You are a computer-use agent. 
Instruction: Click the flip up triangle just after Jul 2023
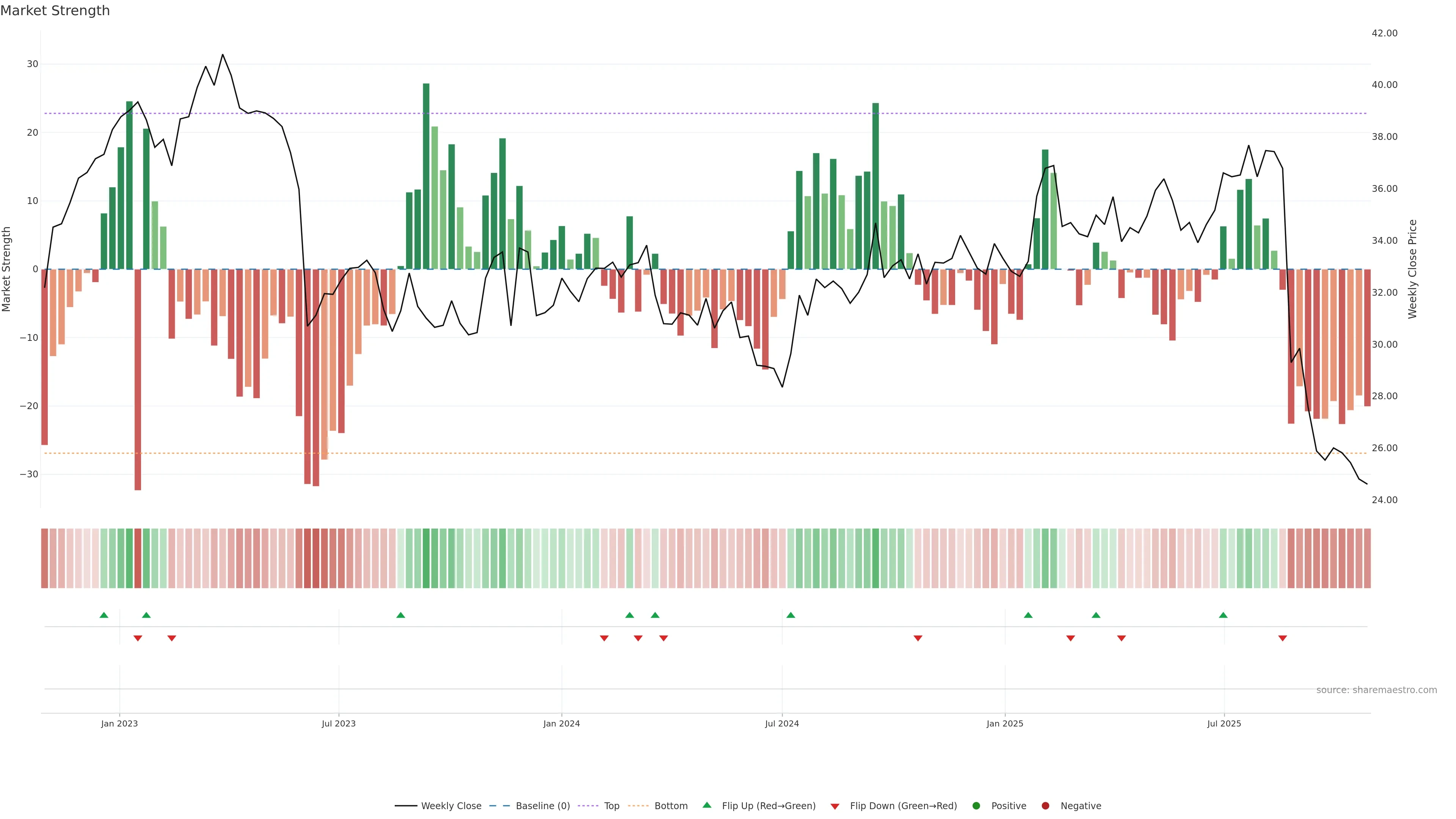[x=401, y=615]
